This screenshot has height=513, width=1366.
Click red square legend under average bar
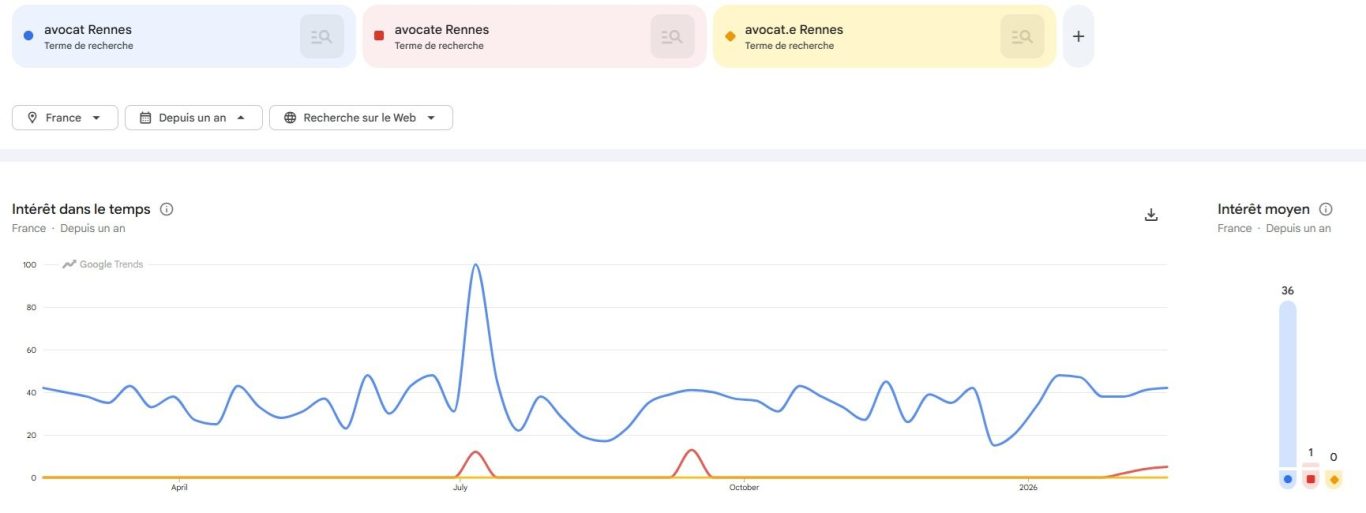pyautogui.click(x=1311, y=480)
